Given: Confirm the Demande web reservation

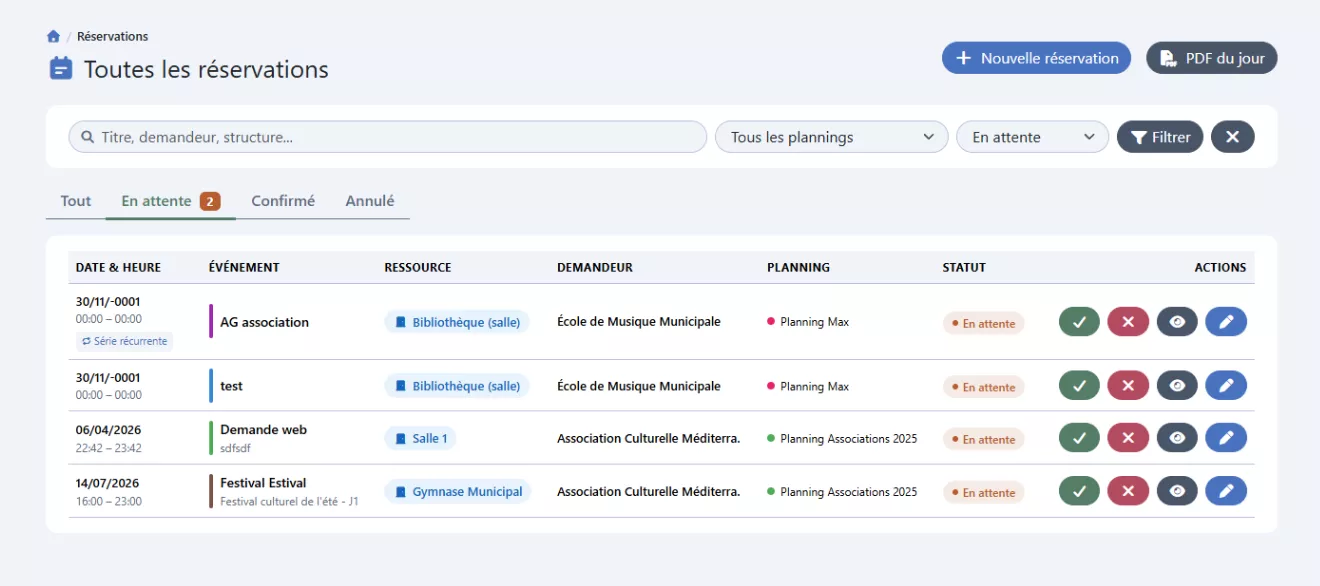Looking at the screenshot, I should (1079, 438).
